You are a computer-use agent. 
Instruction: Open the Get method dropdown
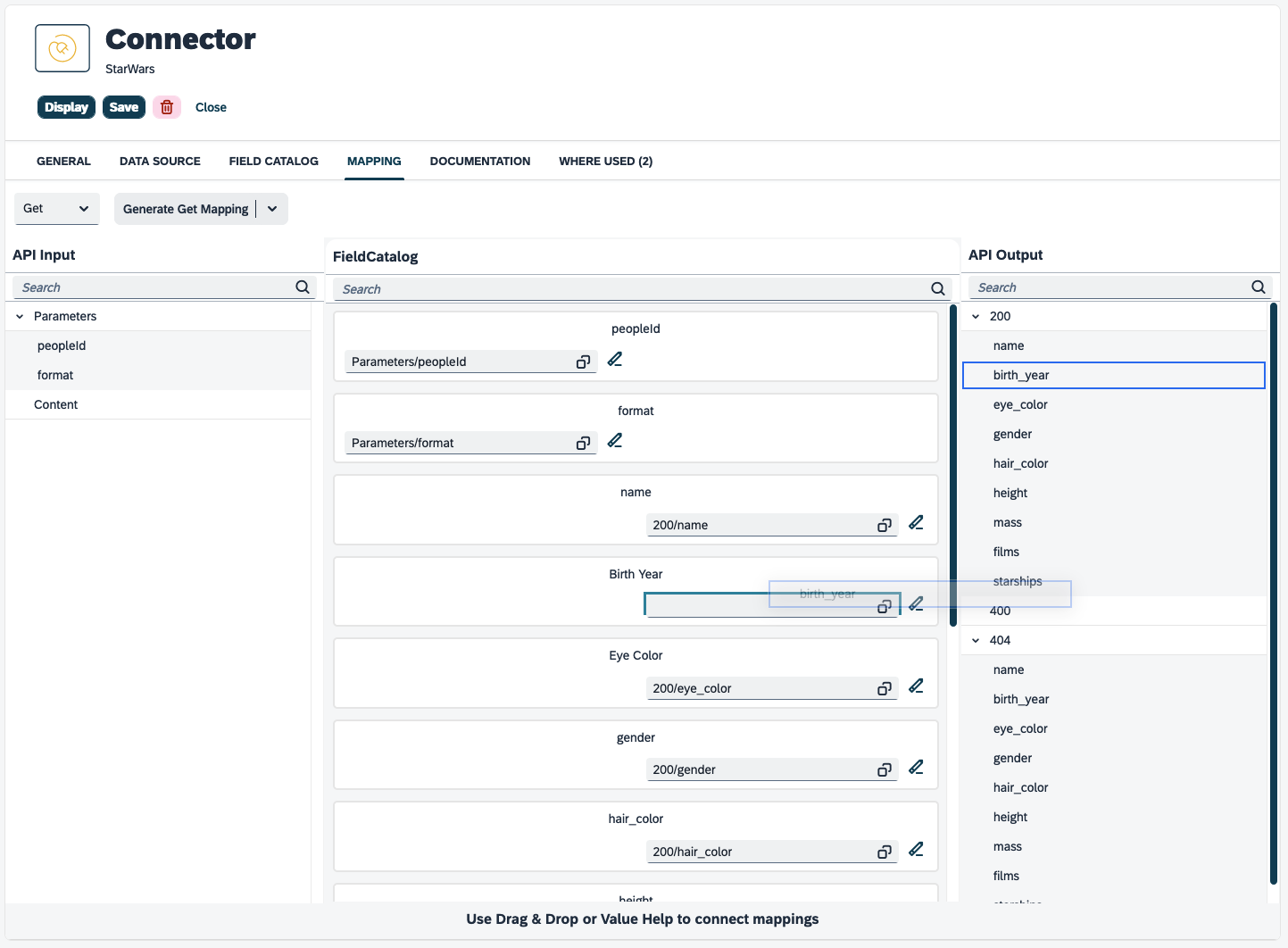[x=56, y=209]
